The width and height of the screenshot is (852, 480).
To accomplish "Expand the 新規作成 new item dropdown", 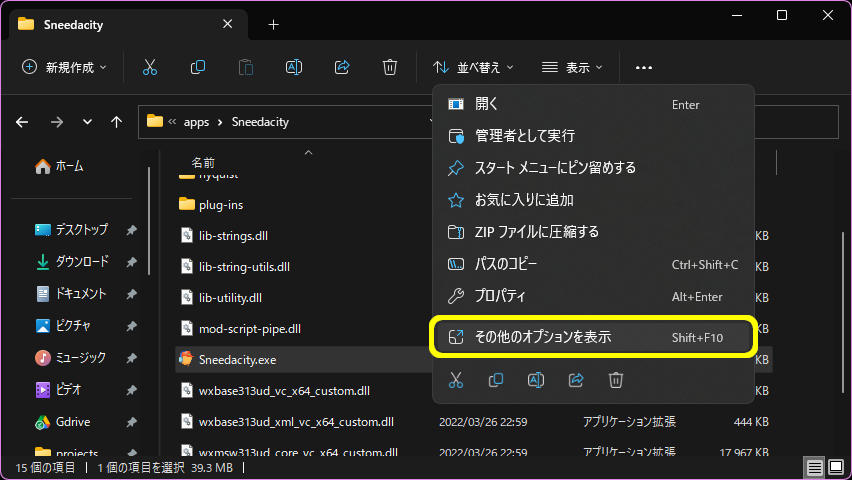I will click(64, 67).
